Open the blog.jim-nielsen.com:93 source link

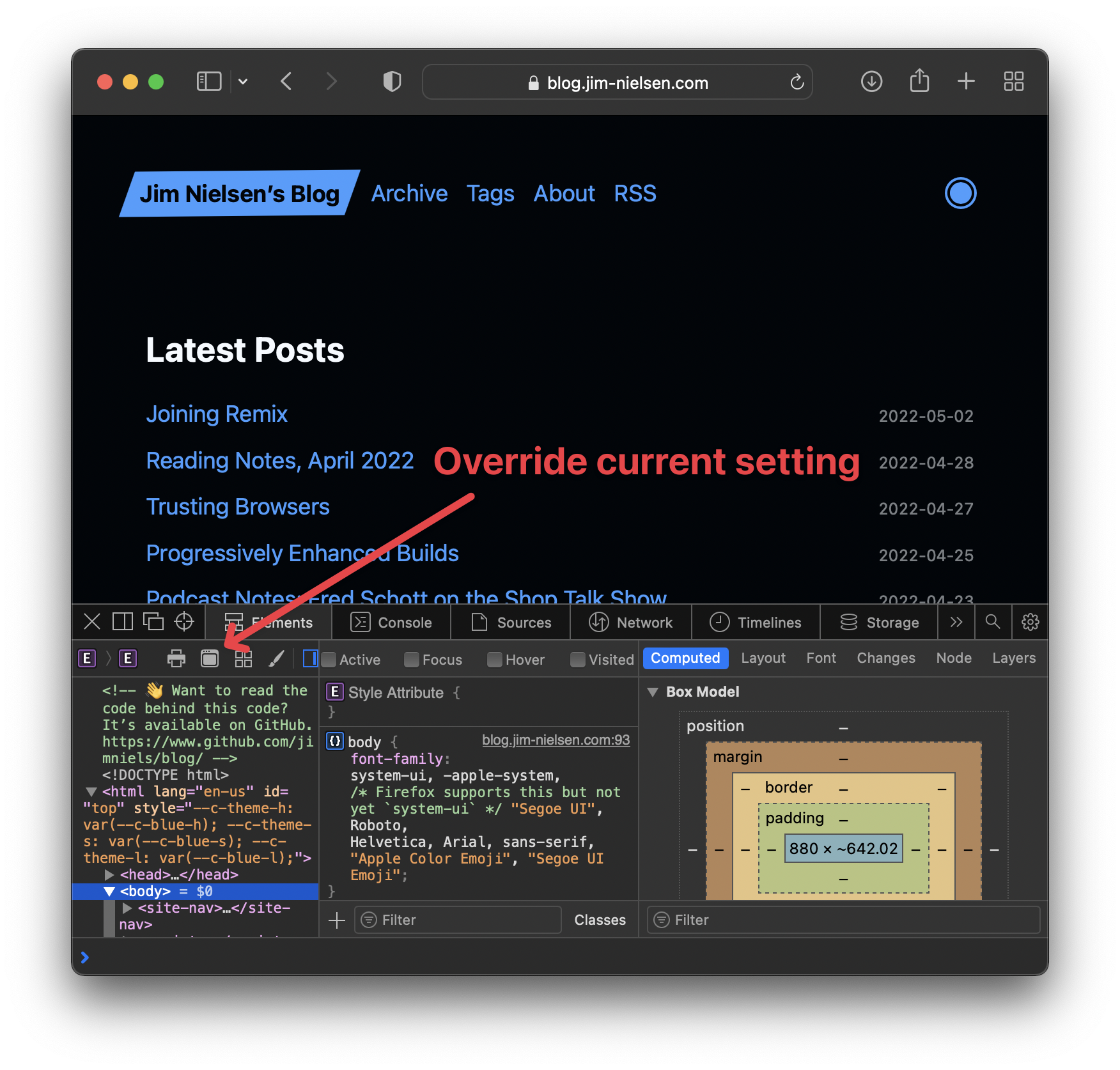(x=556, y=740)
